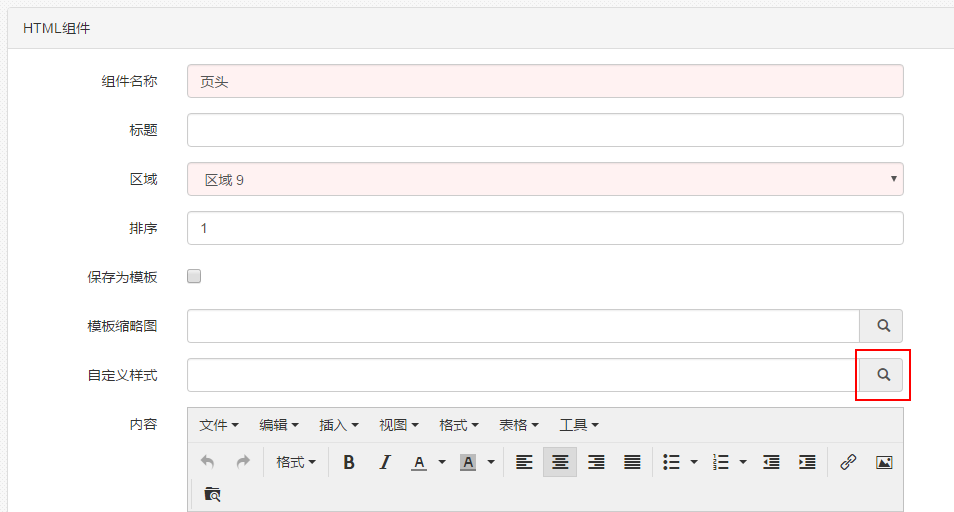Image resolution: width=954 pixels, height=512 pixels.
Task: Click the 排序 input field
Action: (545, 228)
